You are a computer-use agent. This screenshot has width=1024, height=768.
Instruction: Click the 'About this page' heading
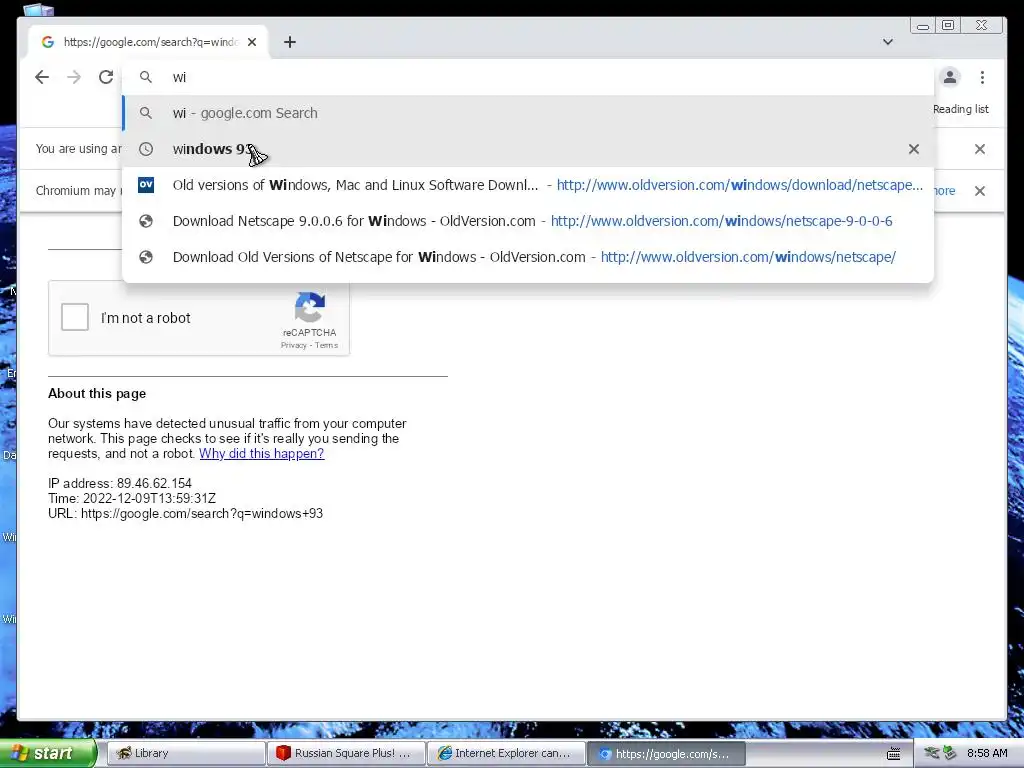(x=97, y=393)
